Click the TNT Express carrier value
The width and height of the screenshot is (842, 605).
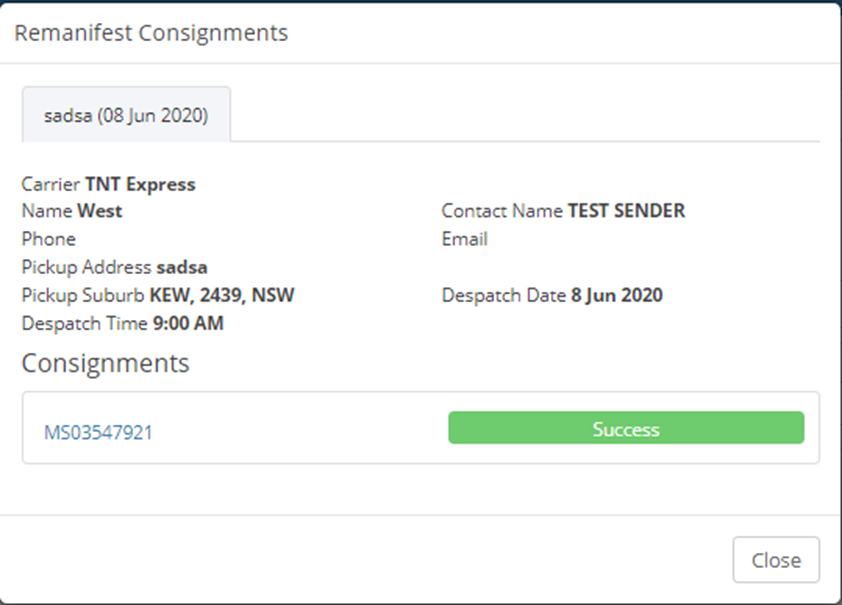click(140, 184)
